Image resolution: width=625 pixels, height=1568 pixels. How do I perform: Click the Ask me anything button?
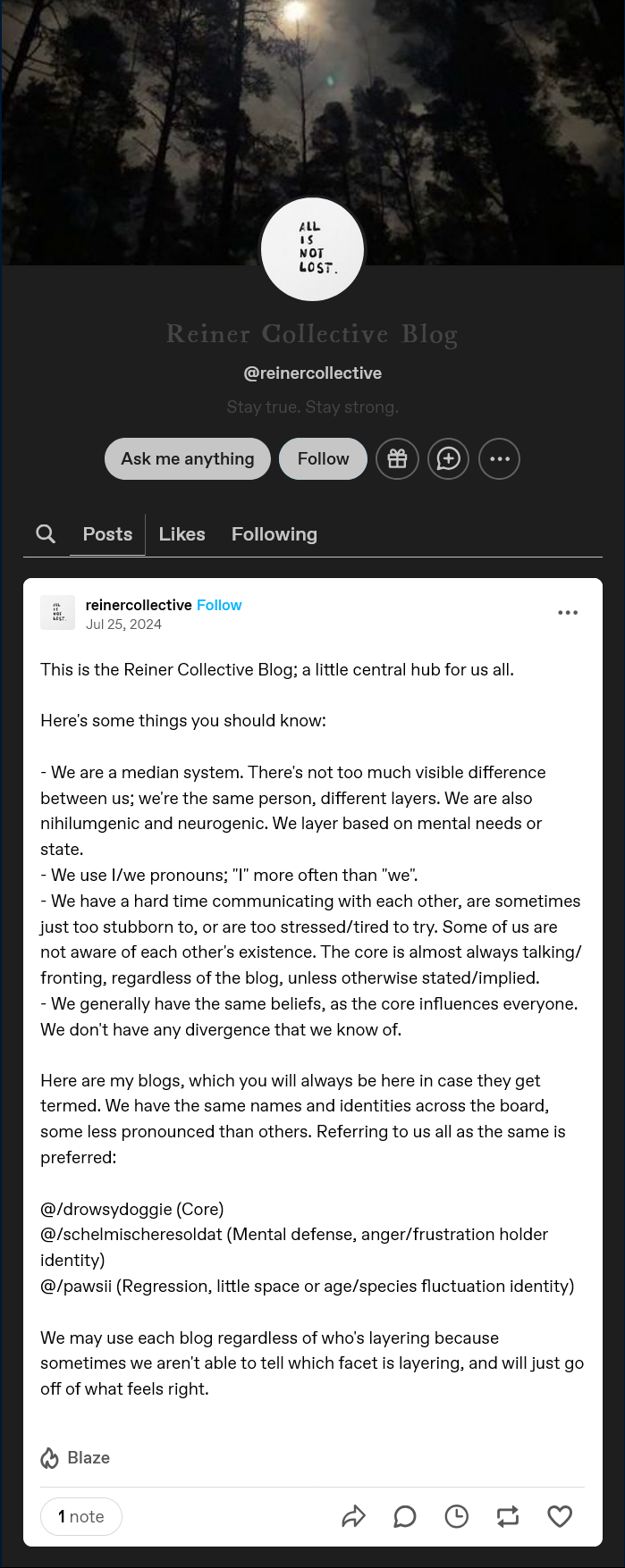point(188,459)
